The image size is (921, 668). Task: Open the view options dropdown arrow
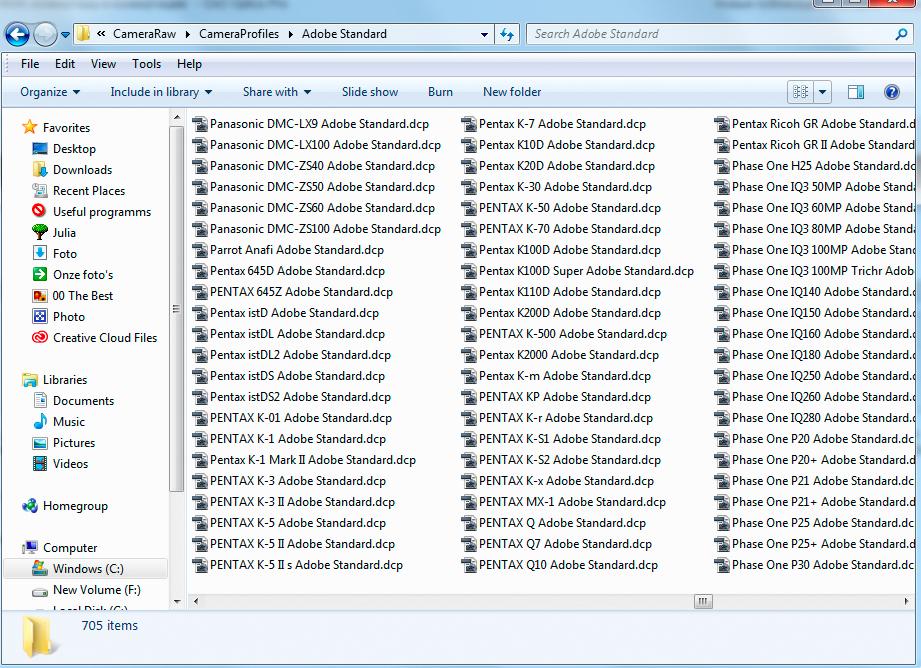[x=822, y=92]
